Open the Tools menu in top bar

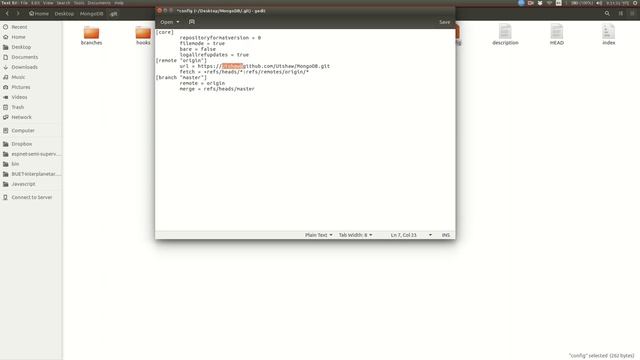pyautogui.click(x=79, y=3)
